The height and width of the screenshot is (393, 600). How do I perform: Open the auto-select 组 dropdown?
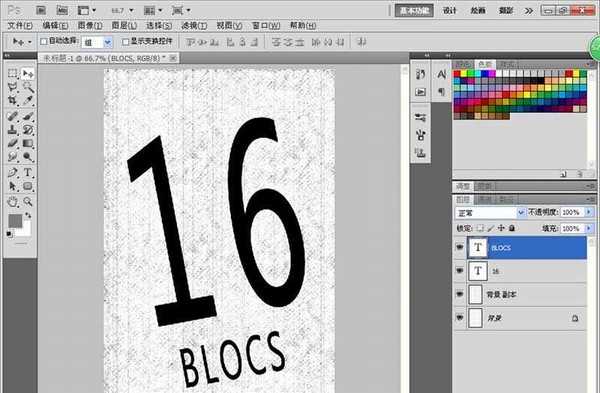pyautogui.click(x=108, y=42)
